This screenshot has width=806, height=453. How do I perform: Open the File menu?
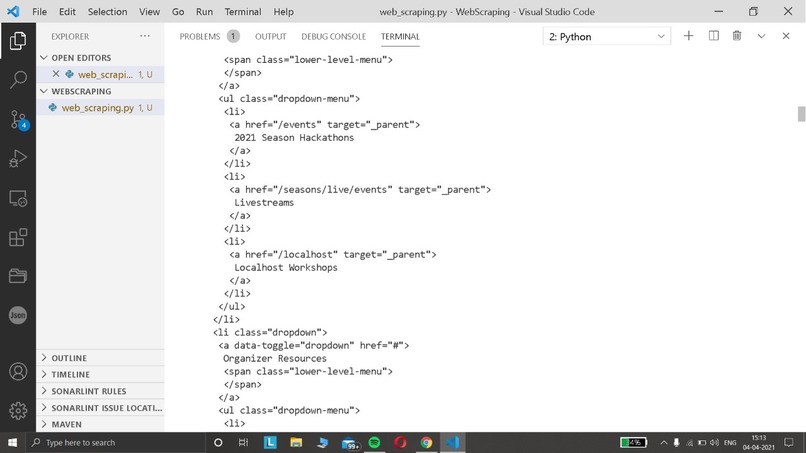click(39, 11)
